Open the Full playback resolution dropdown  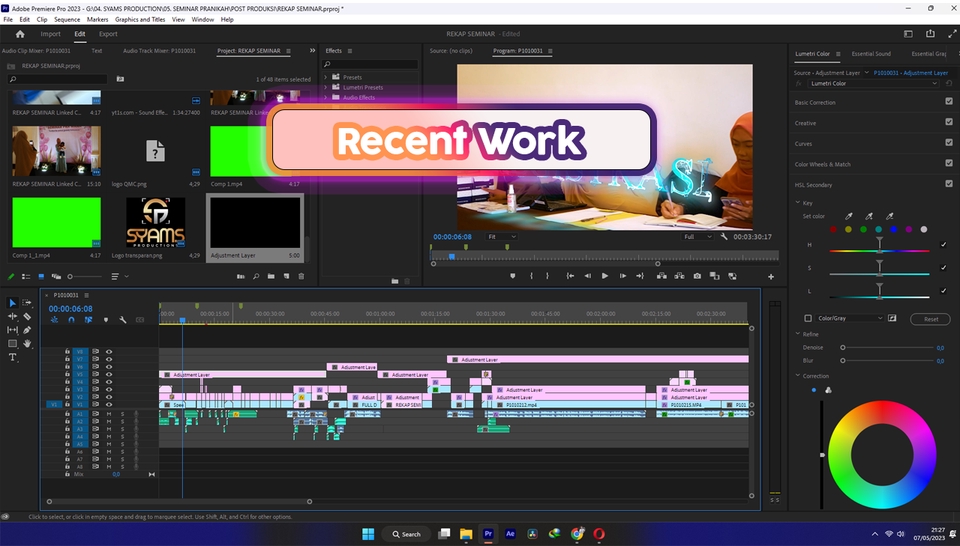click(x=698, y=237)
